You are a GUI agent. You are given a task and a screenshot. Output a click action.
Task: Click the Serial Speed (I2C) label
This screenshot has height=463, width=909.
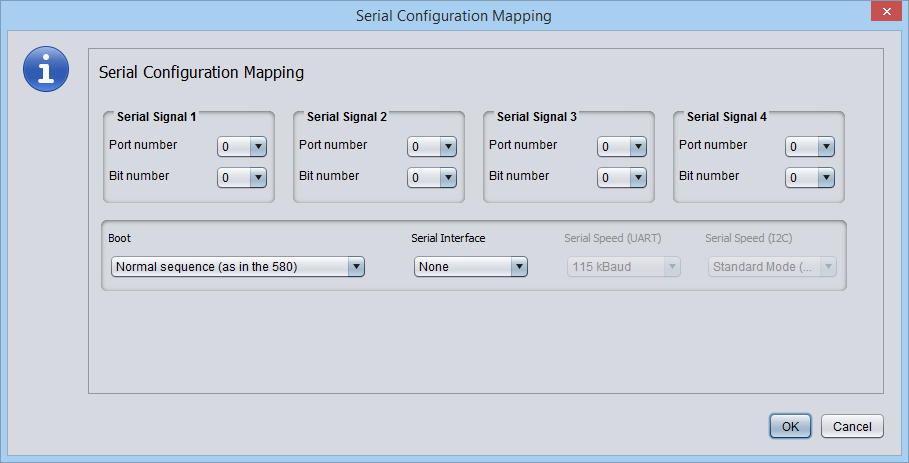[x=748, y=238]
